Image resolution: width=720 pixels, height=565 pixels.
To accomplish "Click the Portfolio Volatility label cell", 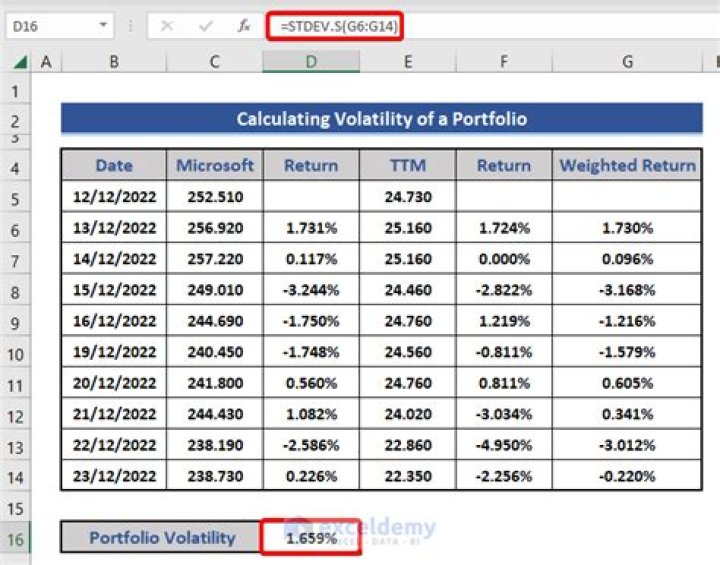I will [x=162, y=538].
